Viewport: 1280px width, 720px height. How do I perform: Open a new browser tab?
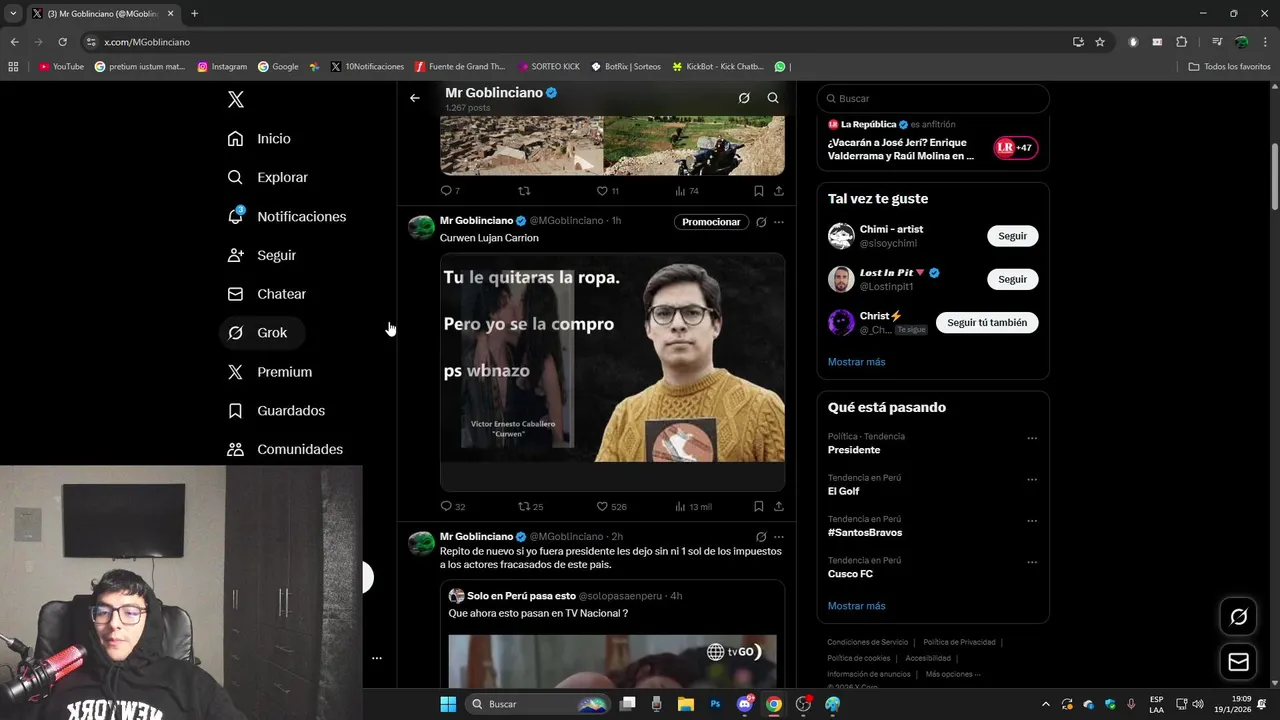(x=194, y=14)
